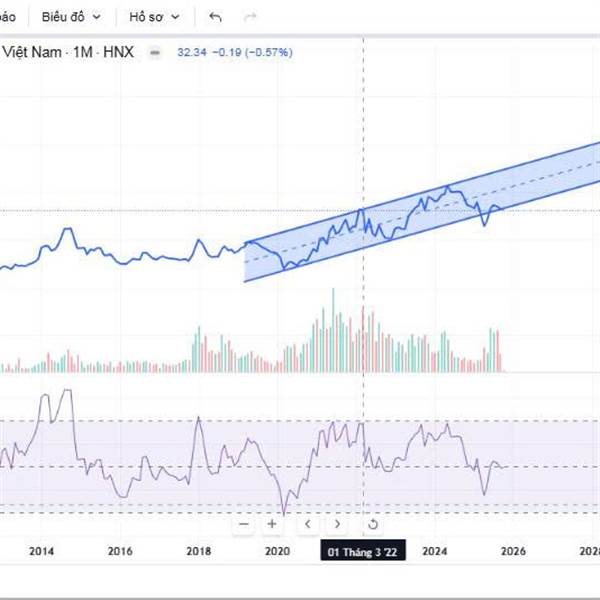Image resolution: width=600 pixels, height=600 pixels.
Task: Move the chart right with the arrow button
Action: (337, 524)
